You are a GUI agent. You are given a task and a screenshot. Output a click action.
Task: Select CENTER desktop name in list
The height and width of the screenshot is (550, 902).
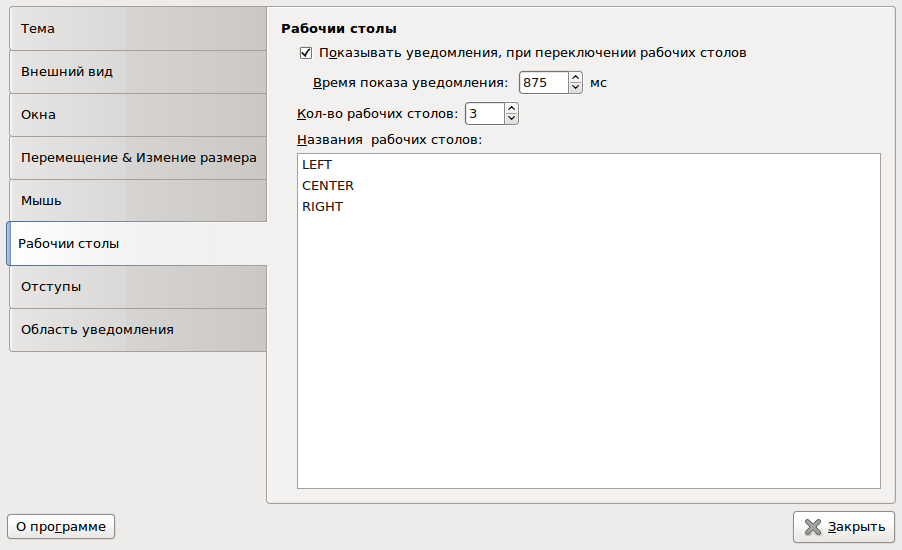coord(328,186)
